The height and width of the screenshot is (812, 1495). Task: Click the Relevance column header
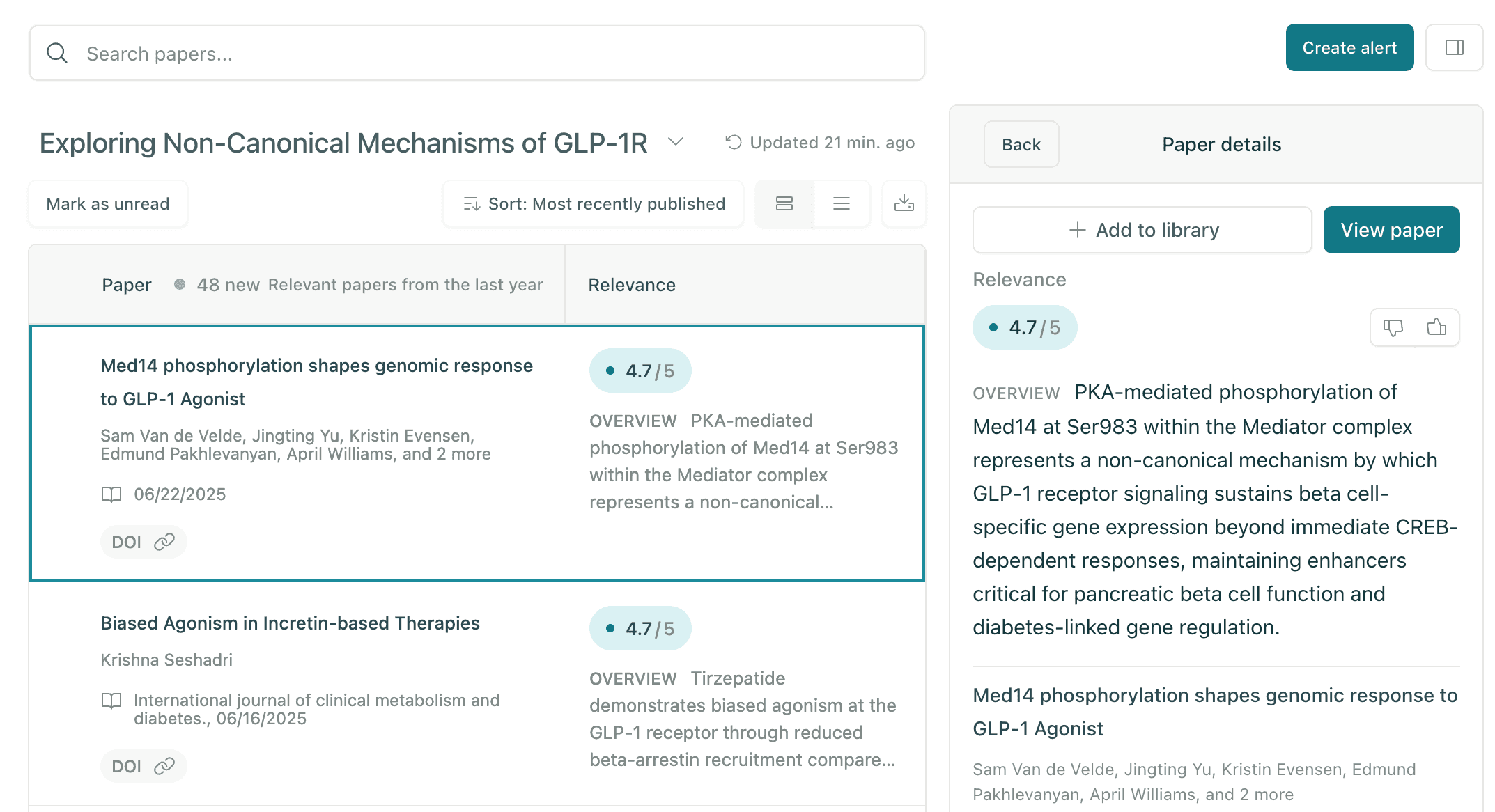click(632, 285)
